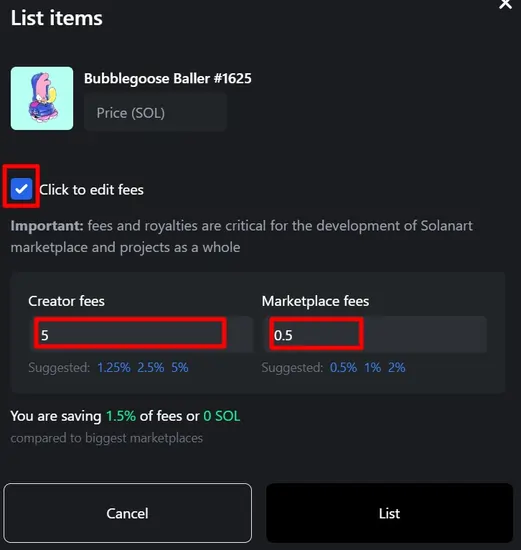Focus the Price (SOL) input field

[155, 113]
